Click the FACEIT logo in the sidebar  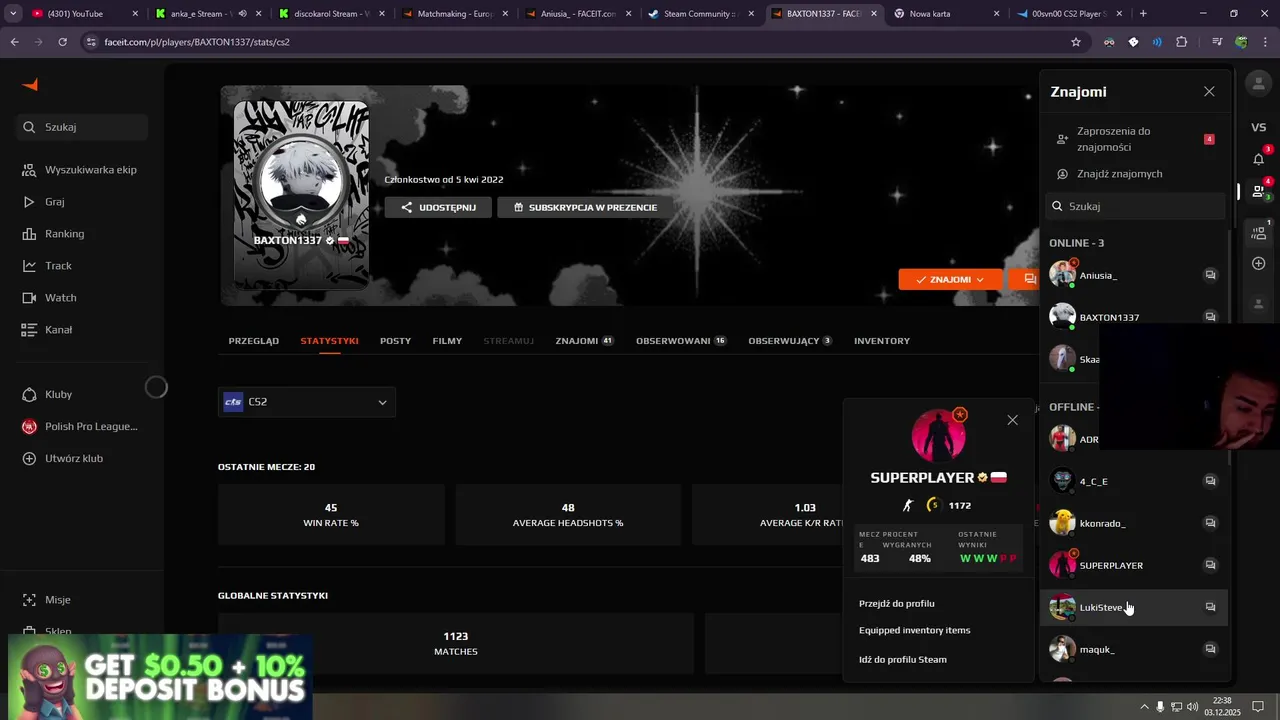click(x=30, y=85)
